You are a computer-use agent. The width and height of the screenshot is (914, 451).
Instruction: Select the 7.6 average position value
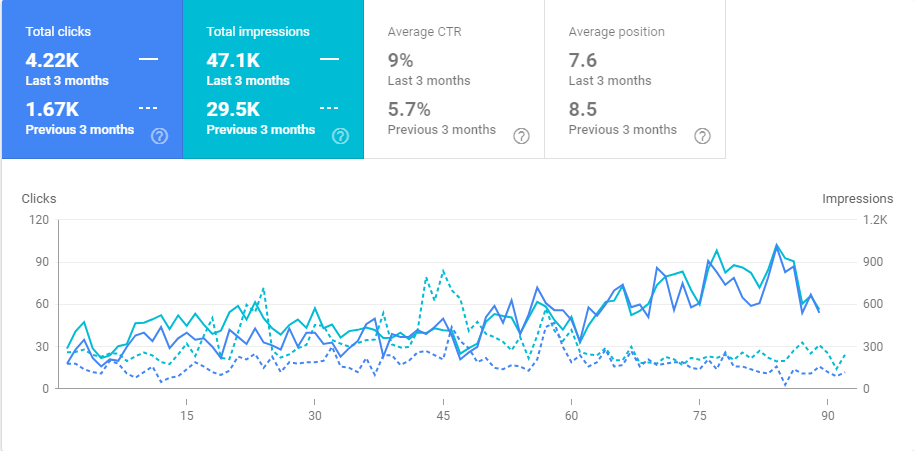(x=583, y=59)
